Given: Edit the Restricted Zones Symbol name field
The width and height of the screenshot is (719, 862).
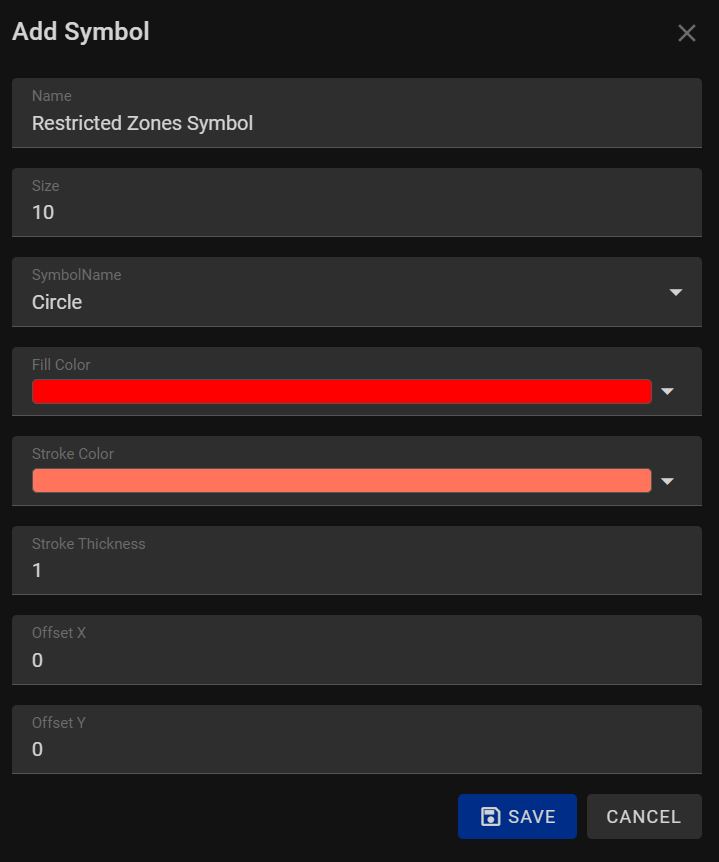Looking at the screenshot, I should pos(357,113).
